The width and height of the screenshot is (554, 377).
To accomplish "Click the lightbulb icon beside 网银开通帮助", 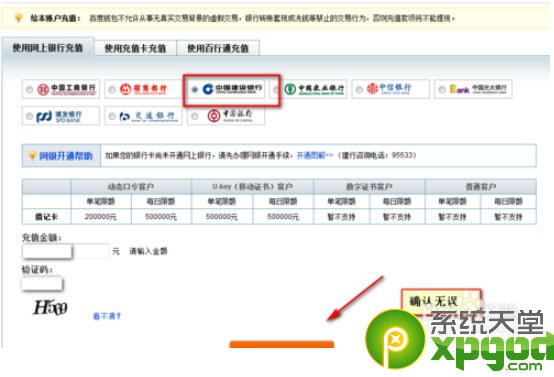I will [32, 155].
